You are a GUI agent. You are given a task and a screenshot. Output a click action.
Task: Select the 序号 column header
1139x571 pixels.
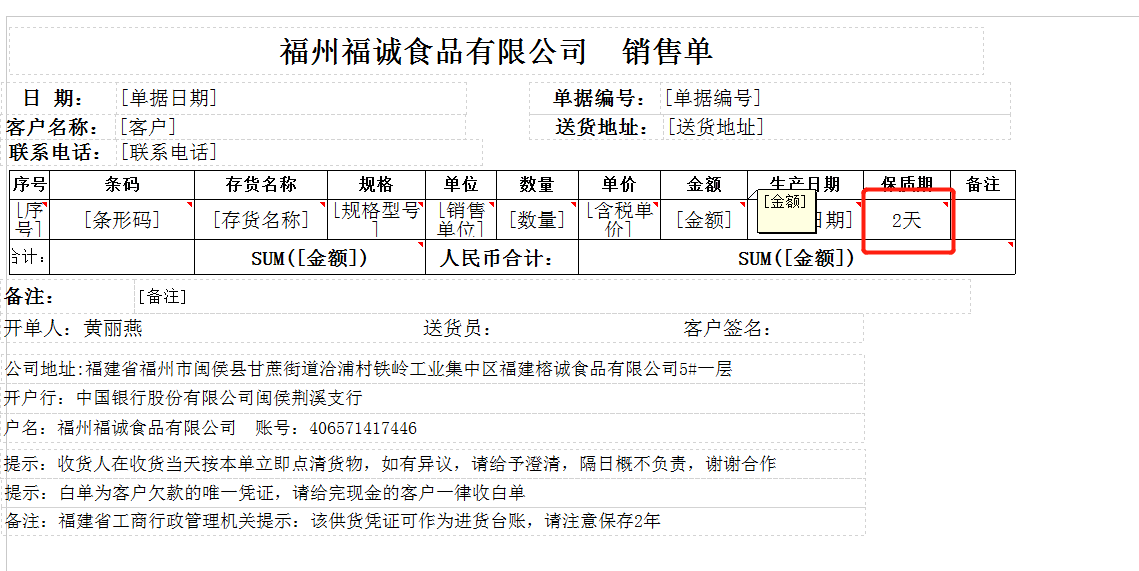pos(30,185)
